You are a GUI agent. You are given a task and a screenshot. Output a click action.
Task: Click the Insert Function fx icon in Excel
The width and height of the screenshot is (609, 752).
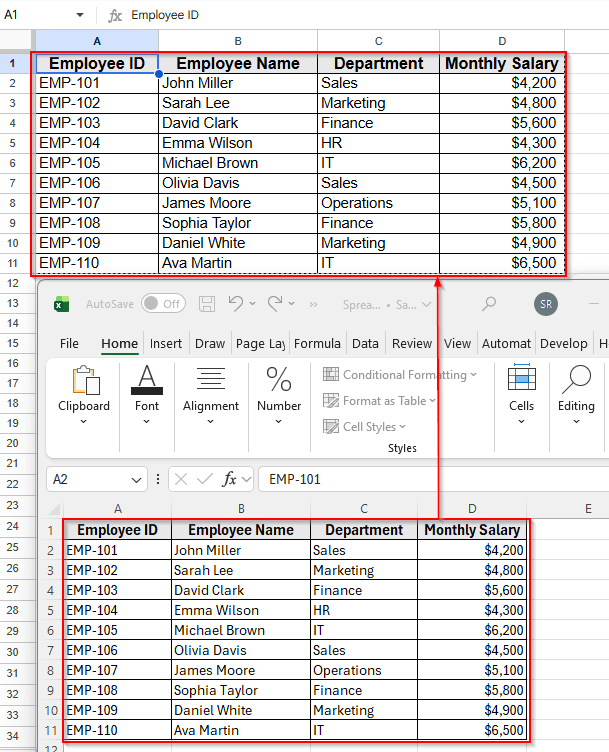click(230, 479)
